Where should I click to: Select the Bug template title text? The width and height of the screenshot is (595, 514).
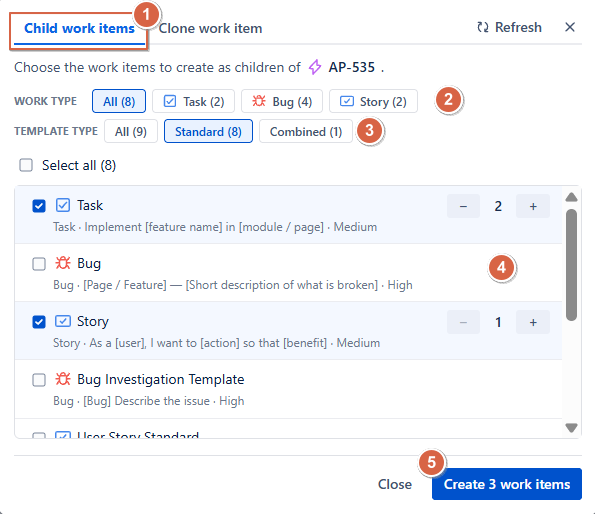(x=89, y=263)
